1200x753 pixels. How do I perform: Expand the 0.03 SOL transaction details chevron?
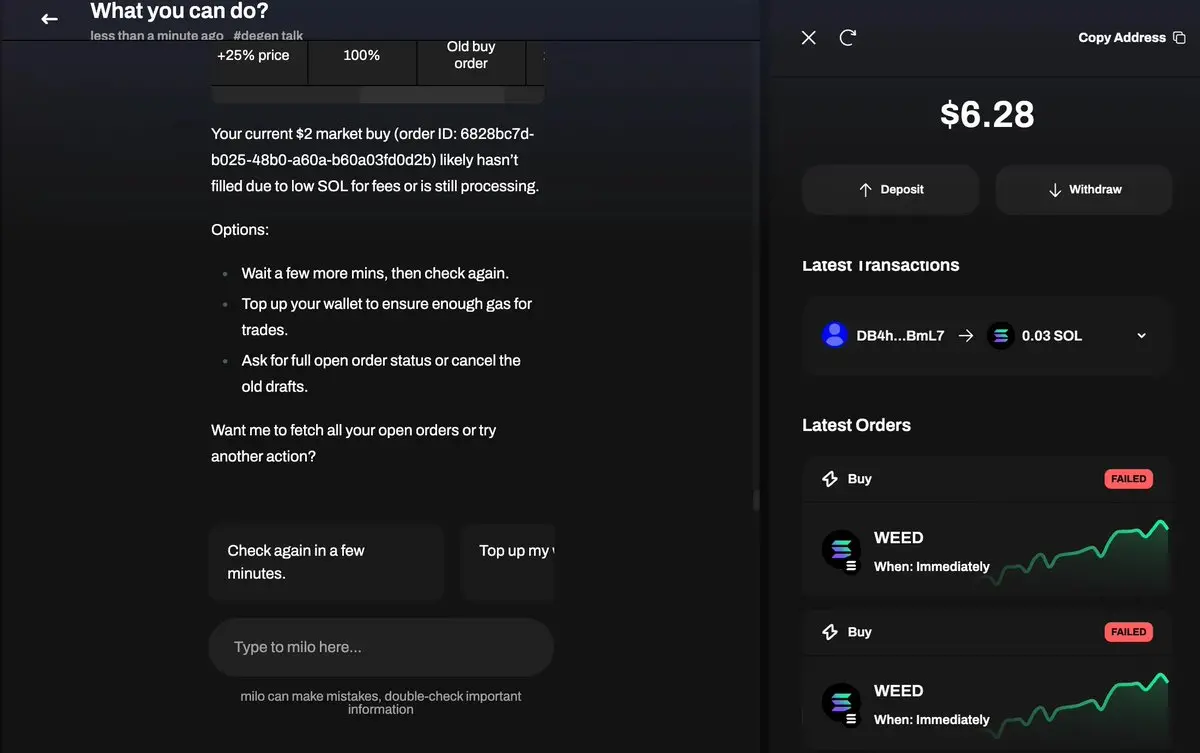point(1140,335)
